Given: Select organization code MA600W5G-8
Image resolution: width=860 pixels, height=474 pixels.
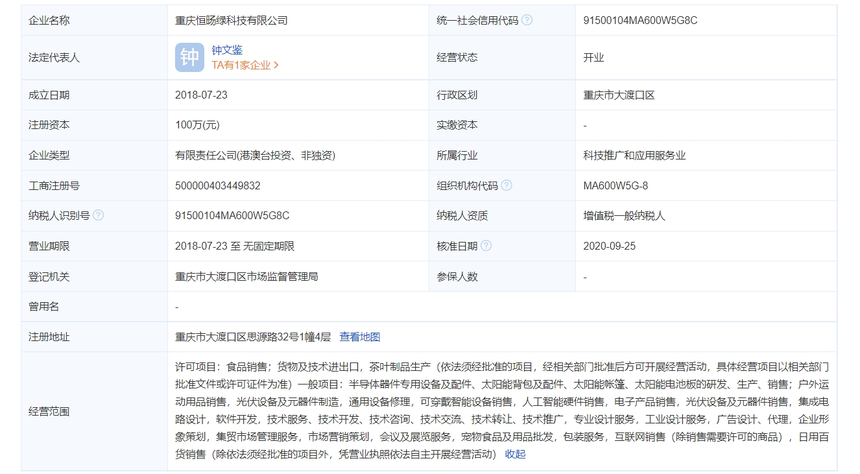Looking at the screenshot, I should tap(615, 186).
